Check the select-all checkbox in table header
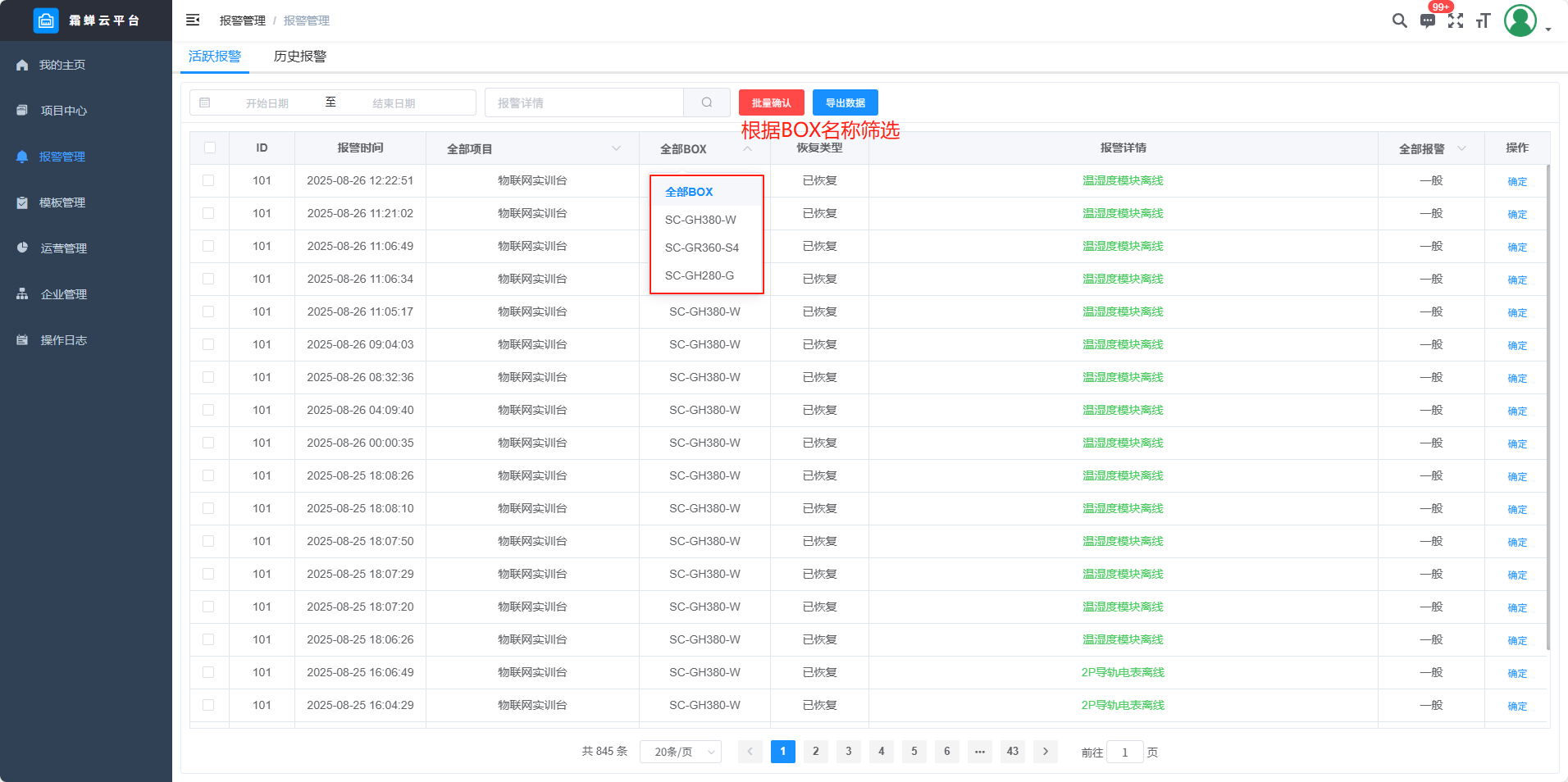This screenshot has height=782, width=1568. coord(210,148)
